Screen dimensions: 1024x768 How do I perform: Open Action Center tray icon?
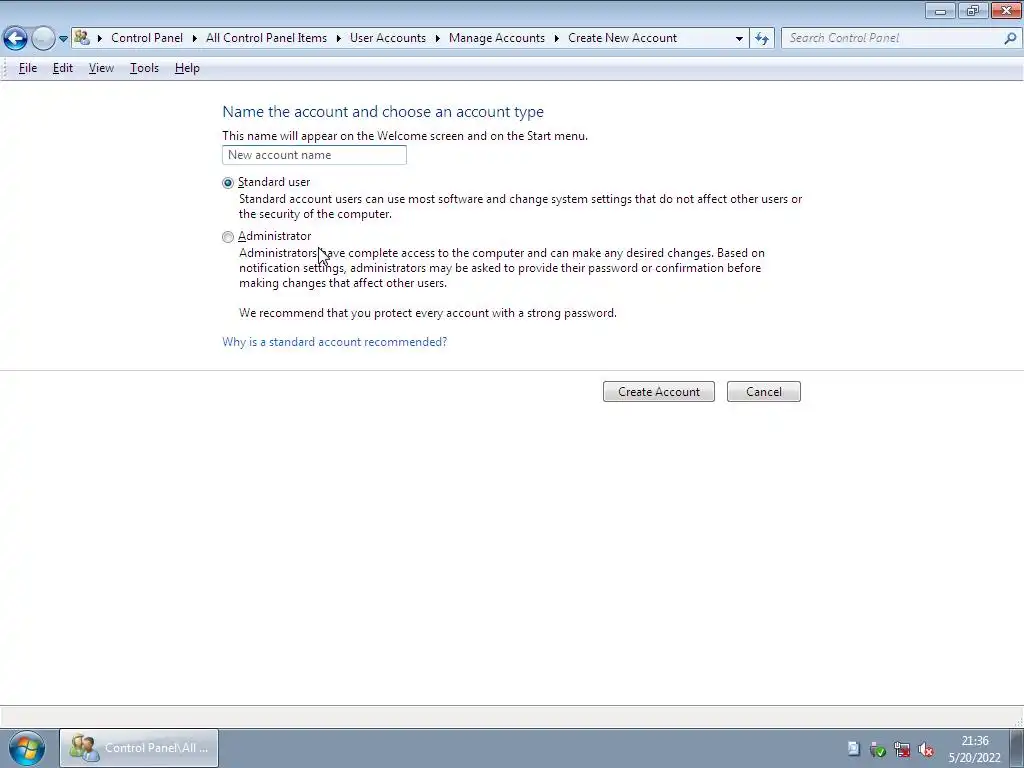[853, 748]
